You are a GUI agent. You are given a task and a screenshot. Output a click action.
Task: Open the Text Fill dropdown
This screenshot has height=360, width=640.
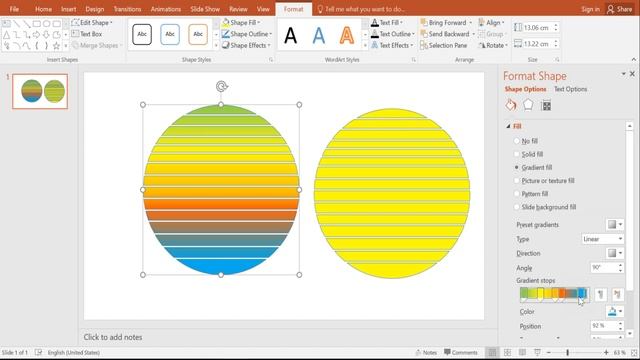click(387, 23)
